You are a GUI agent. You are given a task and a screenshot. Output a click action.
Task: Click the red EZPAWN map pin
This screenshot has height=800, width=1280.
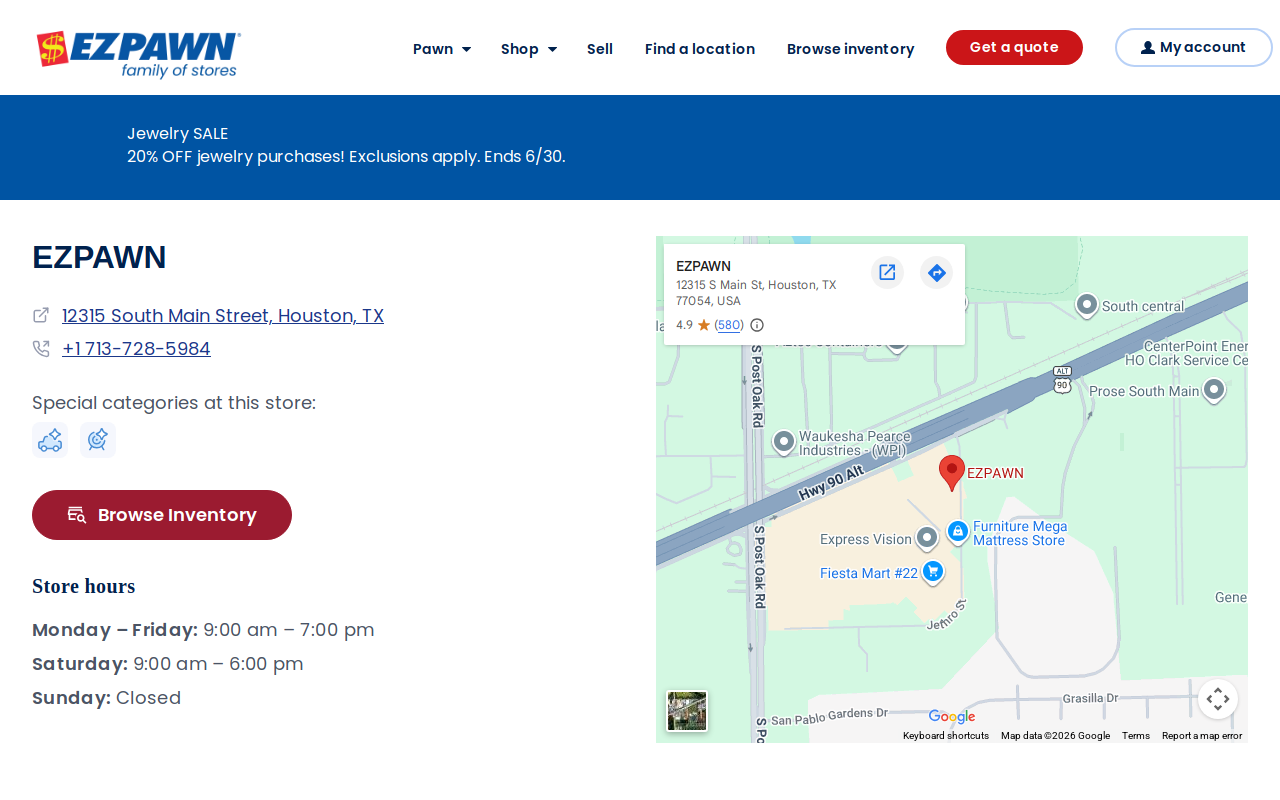952,472
